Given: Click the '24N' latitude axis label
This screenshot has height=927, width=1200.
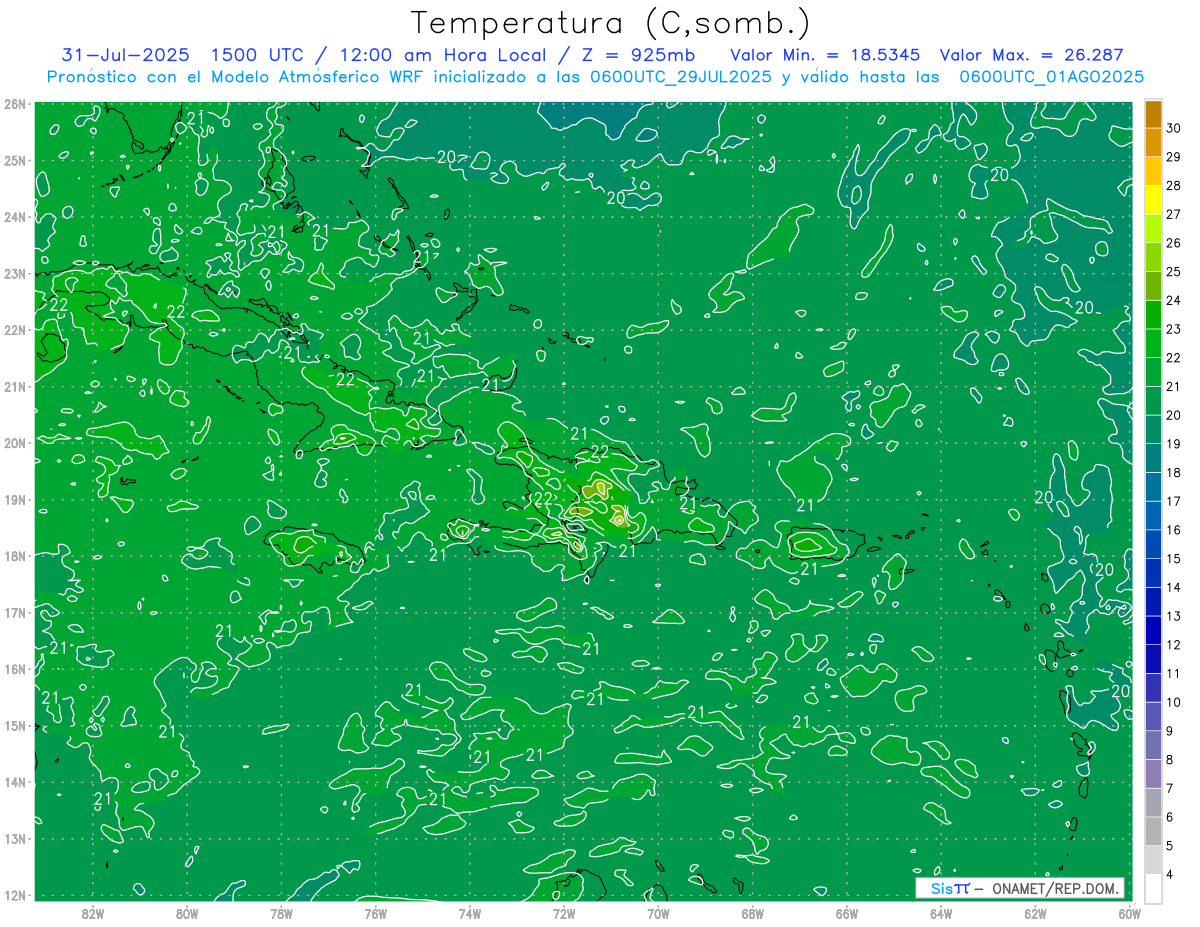Looking at the screenshot, I should pos(15,217).
